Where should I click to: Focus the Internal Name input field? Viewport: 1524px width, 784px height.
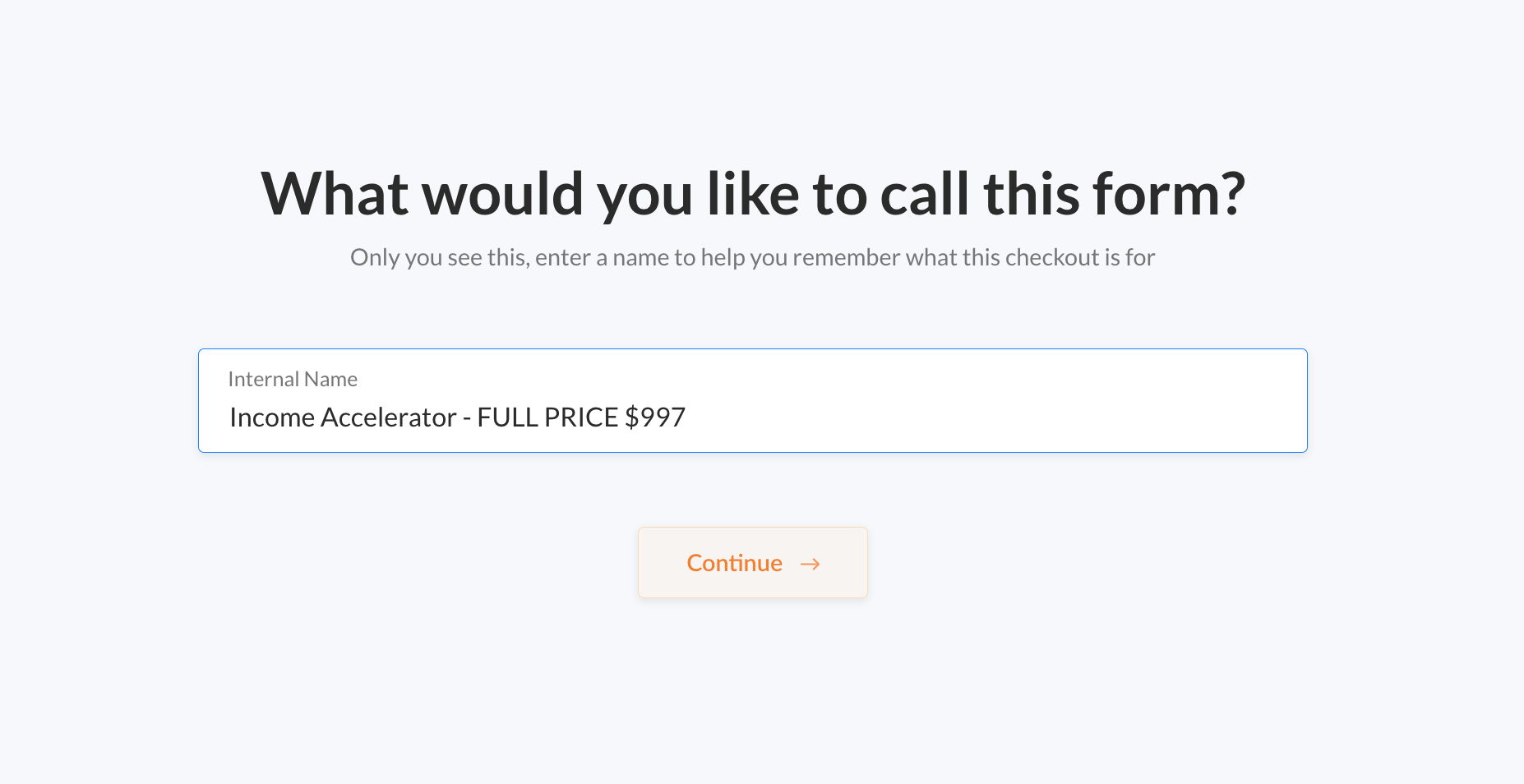[753, 400]
